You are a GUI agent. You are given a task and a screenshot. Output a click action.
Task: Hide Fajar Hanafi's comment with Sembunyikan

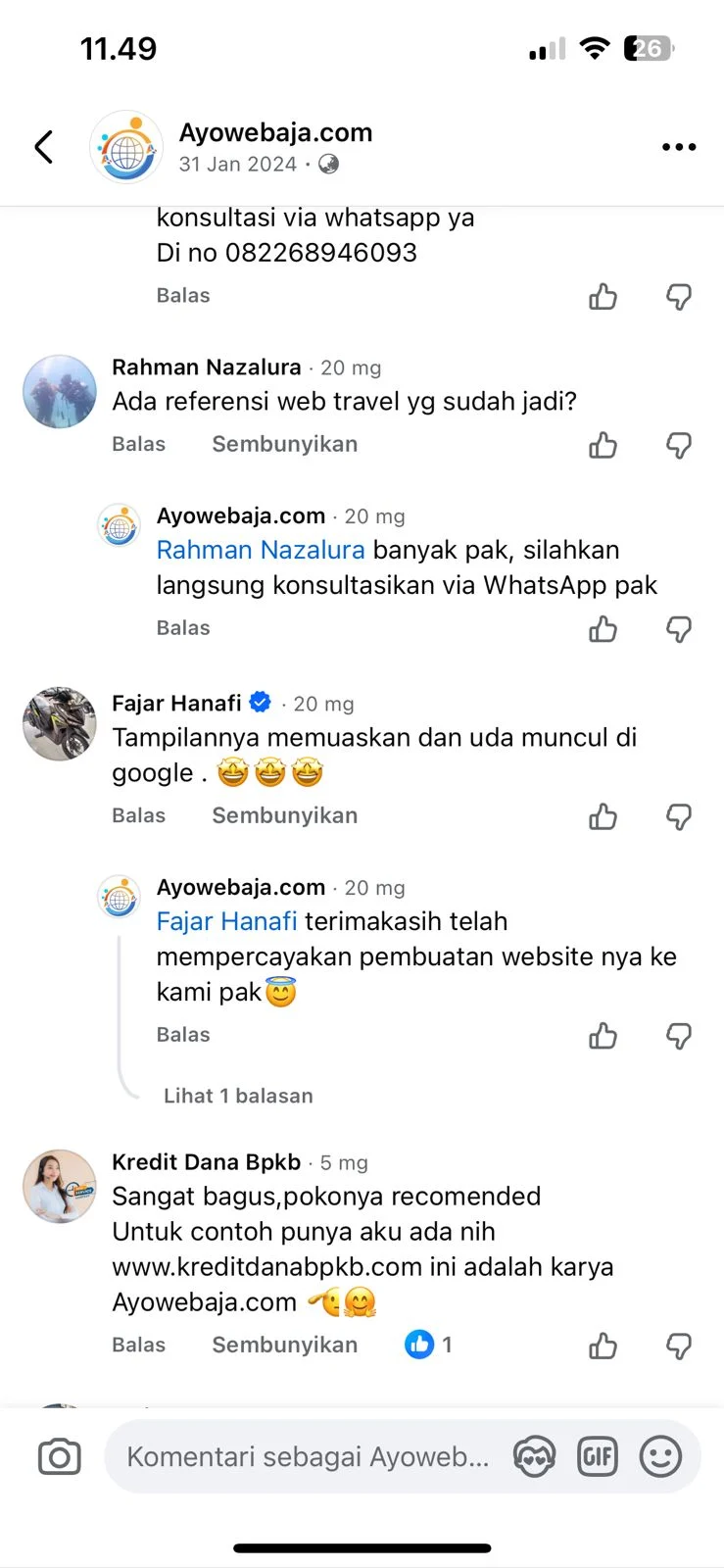(x=284, y=815)
